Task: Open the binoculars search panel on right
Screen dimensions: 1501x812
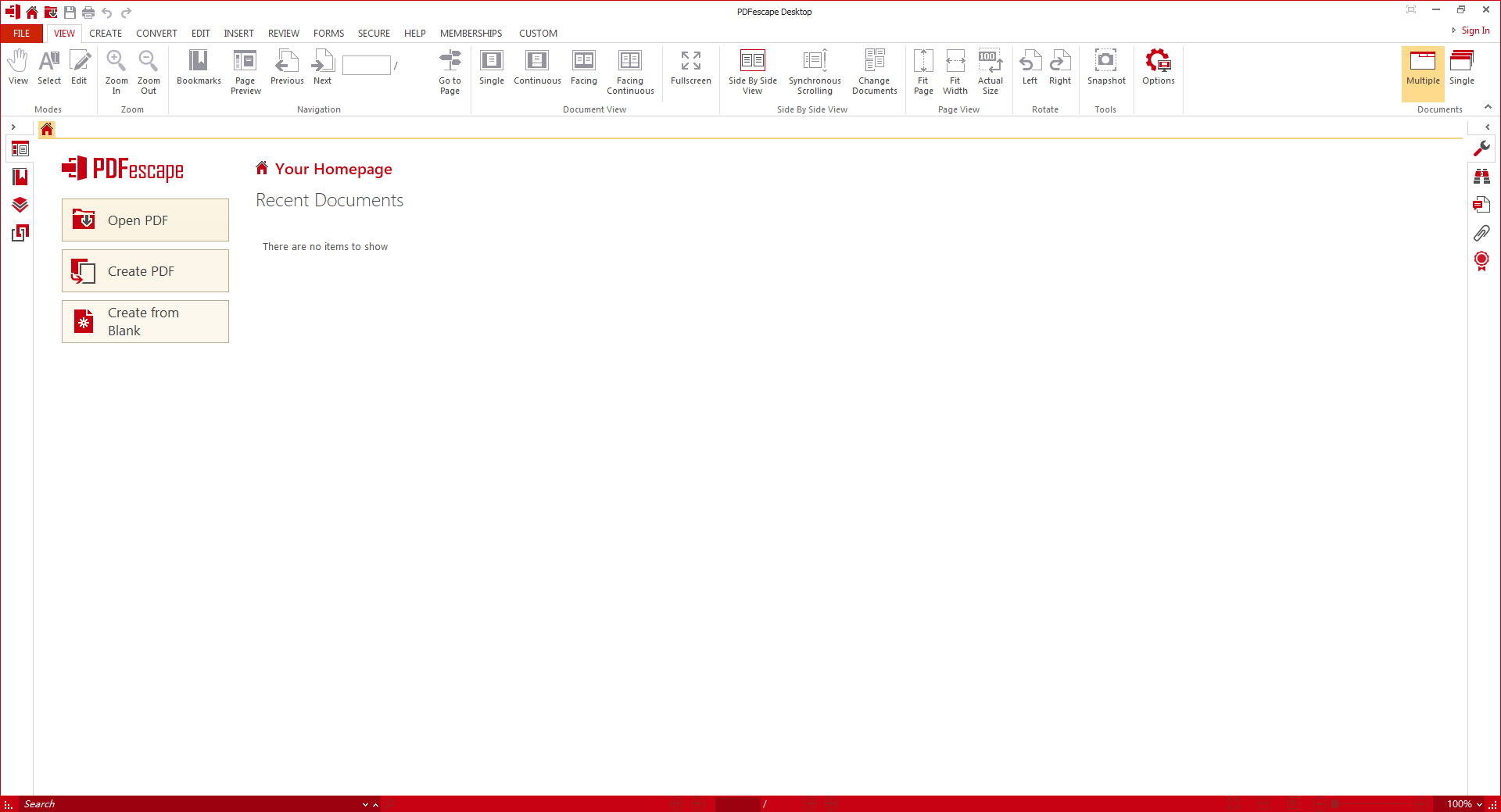Action: [1481, 177]
